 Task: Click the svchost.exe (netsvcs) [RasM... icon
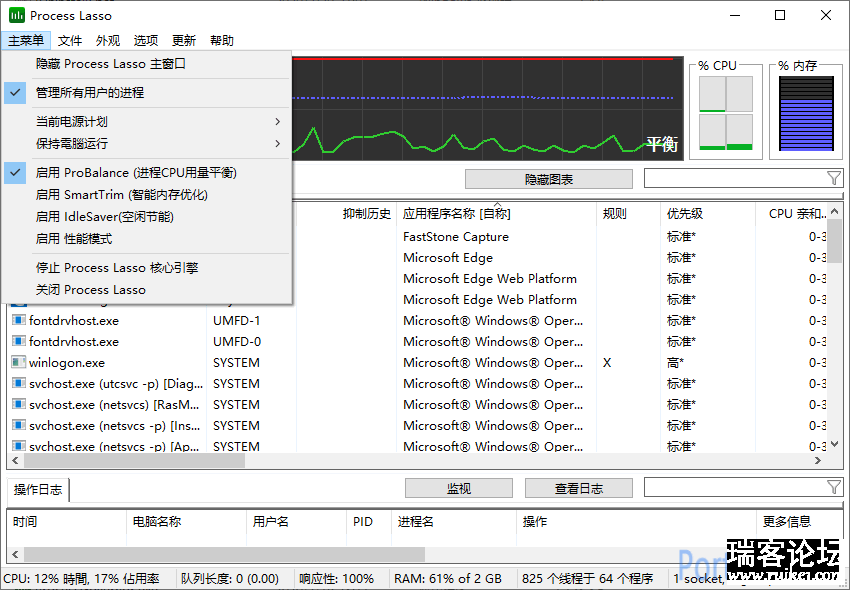pos(19,405)
